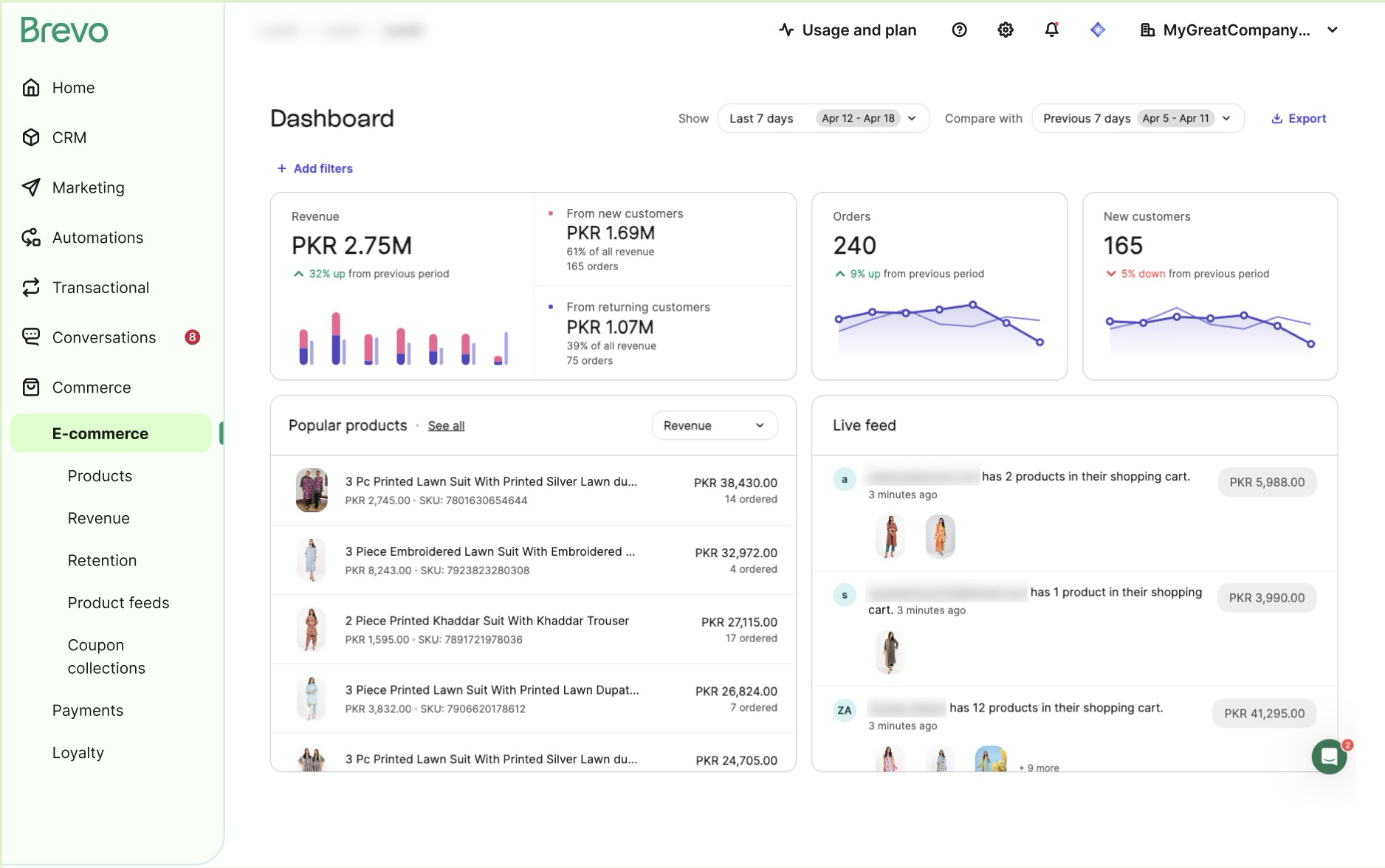Viewport: 1385px width, 868px height.
Task: Open the chat support bubble widget
Action: 1329,757
